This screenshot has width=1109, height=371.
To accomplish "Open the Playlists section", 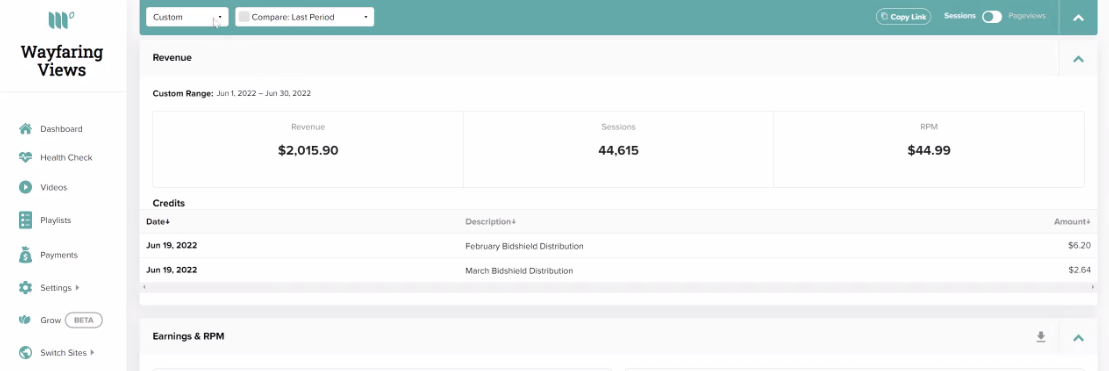I will (55, 220).
